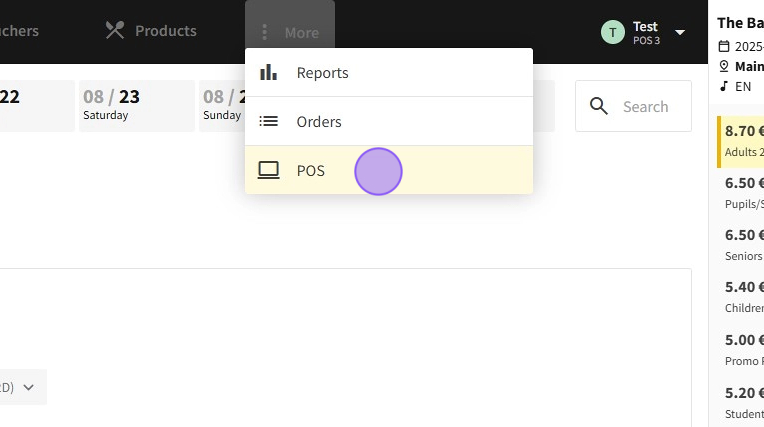Viewport: 764px width, 427px height.
Task: Select the 6.50 € Seniors ticket price
Action: coord(741,244)
